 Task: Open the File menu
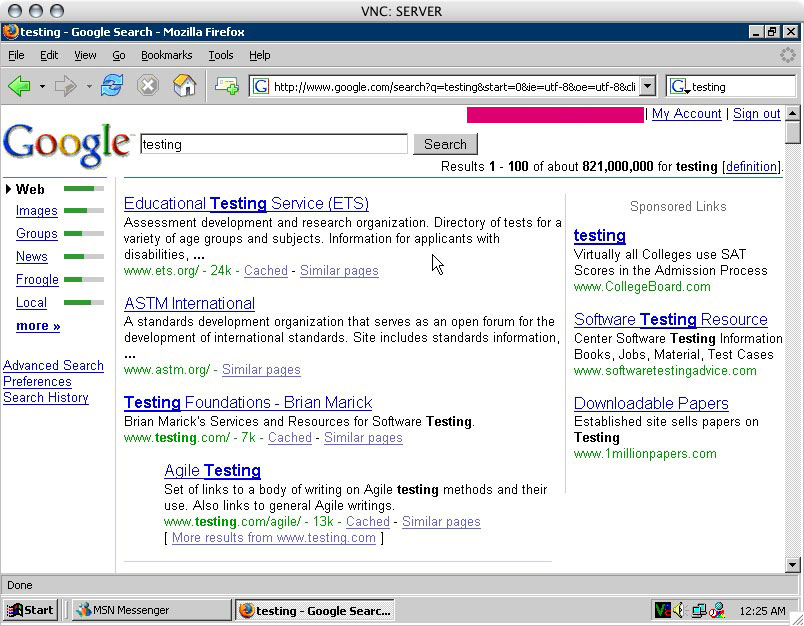(16, 55)
